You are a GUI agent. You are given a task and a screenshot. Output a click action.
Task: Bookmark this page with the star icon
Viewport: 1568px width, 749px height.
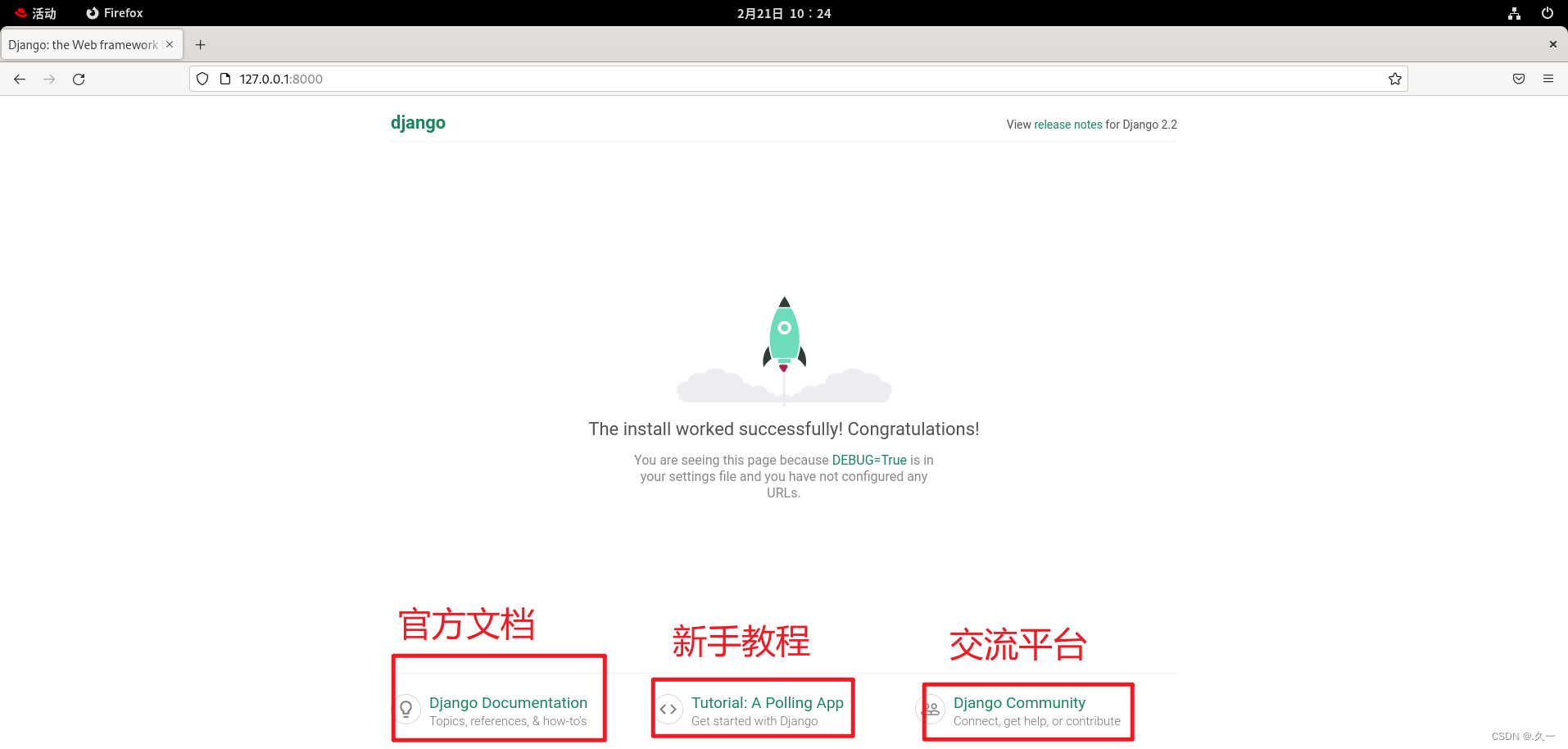point(1394,79)
